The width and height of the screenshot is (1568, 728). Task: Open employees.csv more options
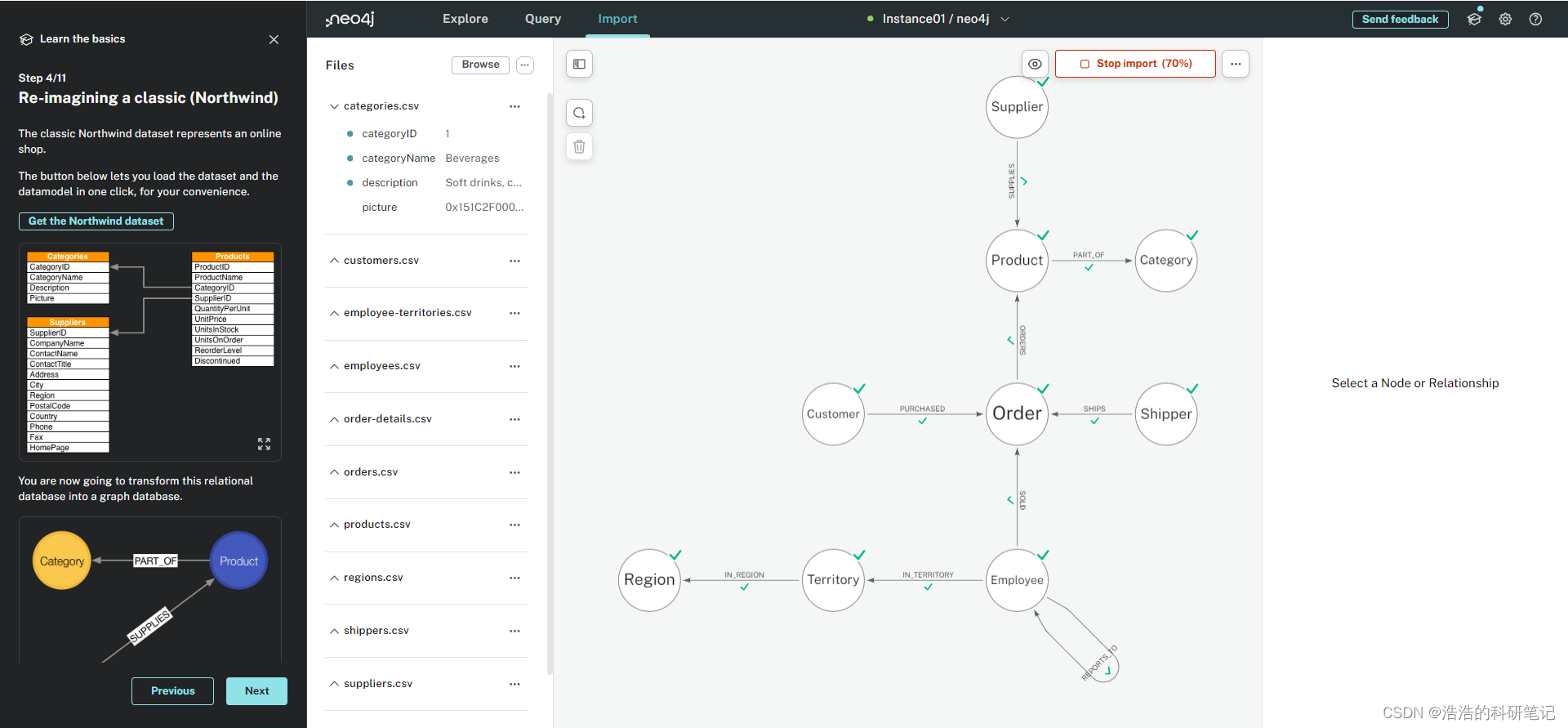[x=514, y=366]
